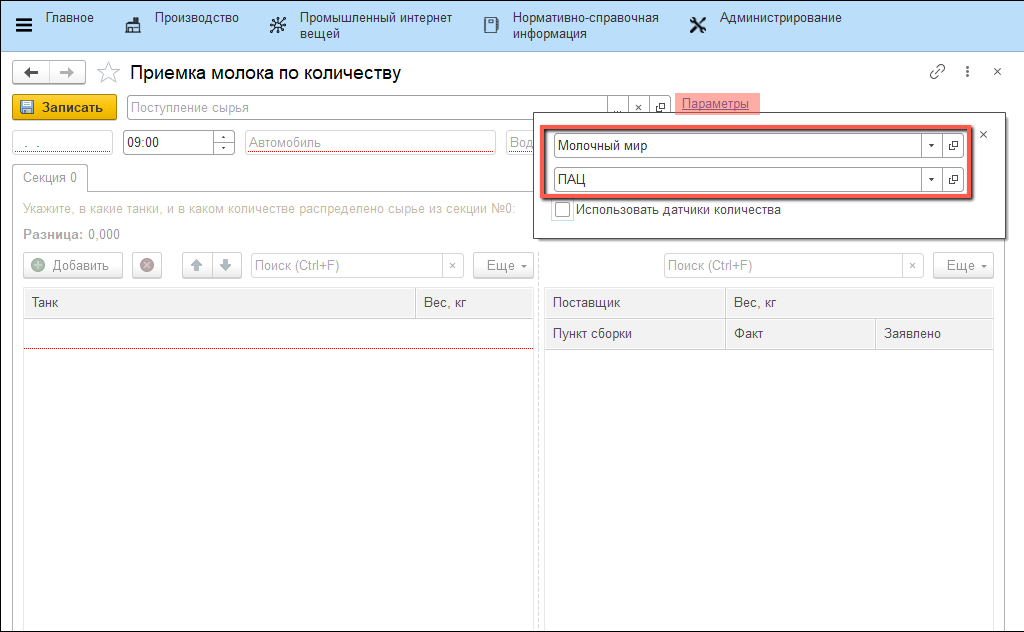Add page to favorites with star icon

coord(109,73)
